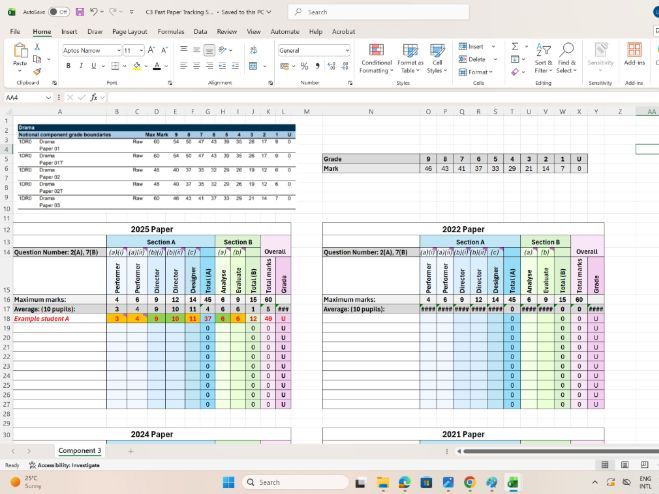659x494 pixels.
Task: Toggle the AutoSave switch
Action: pyautogui.click(x=58, y=12)
